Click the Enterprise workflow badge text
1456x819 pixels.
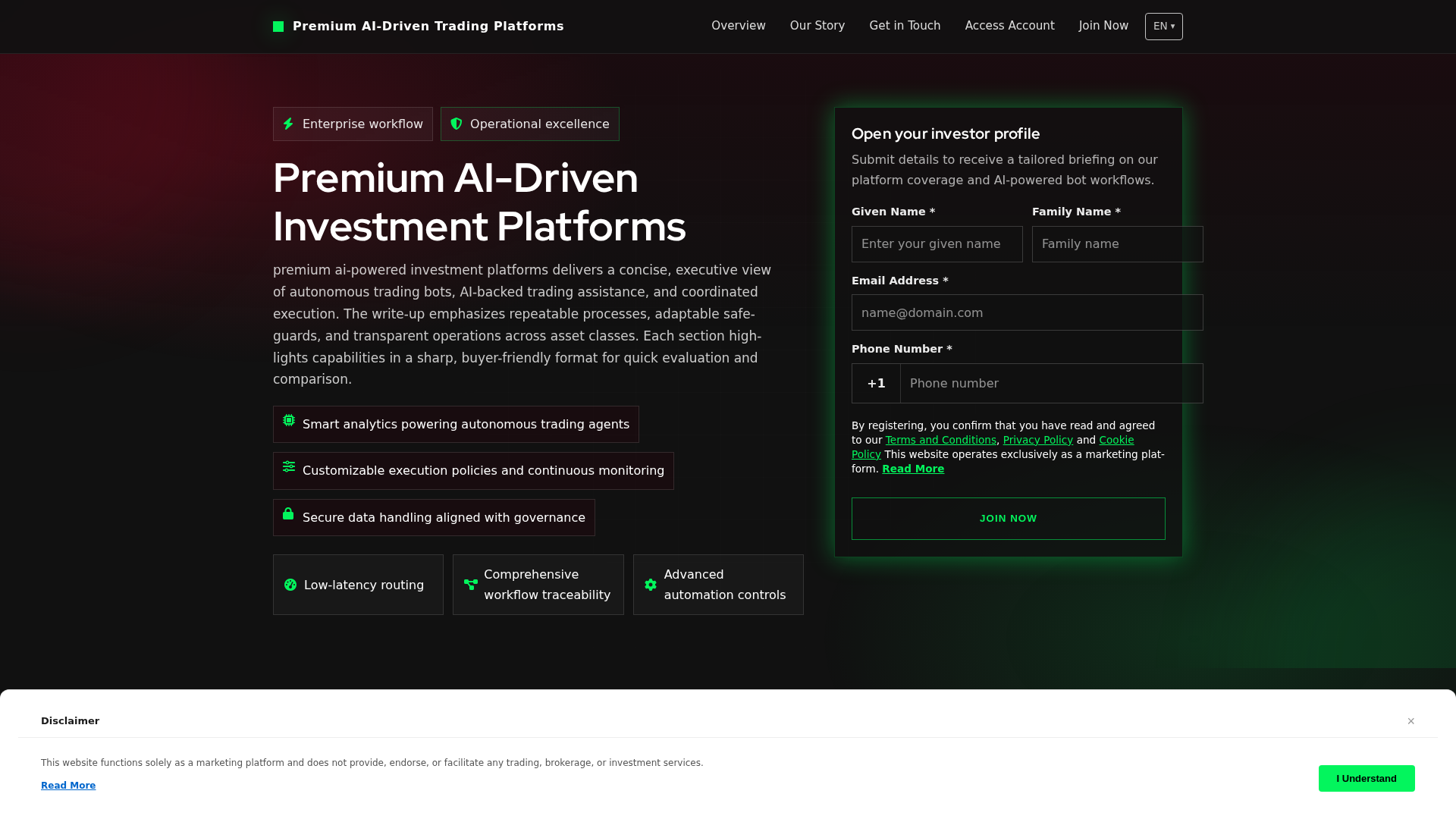(x=362, y=124)
